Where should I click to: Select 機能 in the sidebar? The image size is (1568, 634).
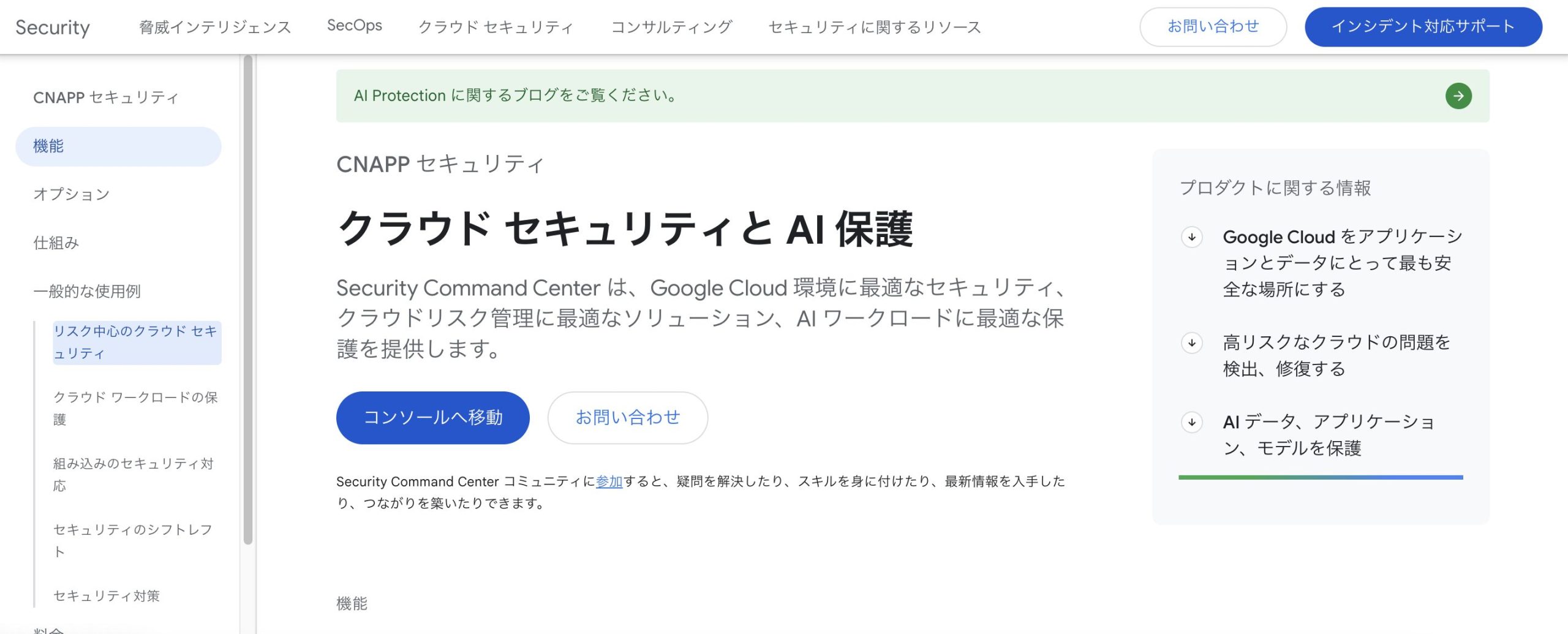118,146
